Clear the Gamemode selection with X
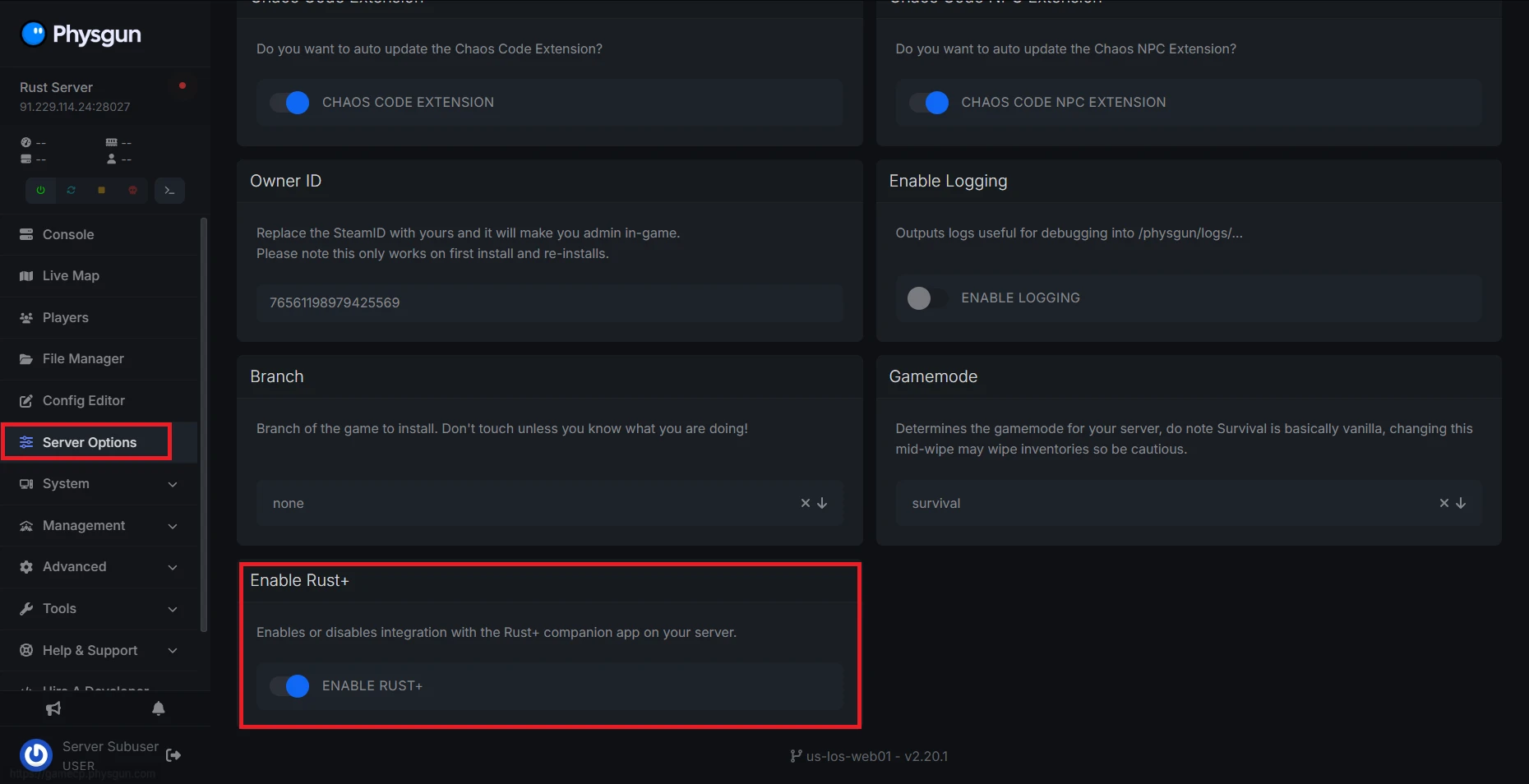1529x784 pixels. 1444,503
